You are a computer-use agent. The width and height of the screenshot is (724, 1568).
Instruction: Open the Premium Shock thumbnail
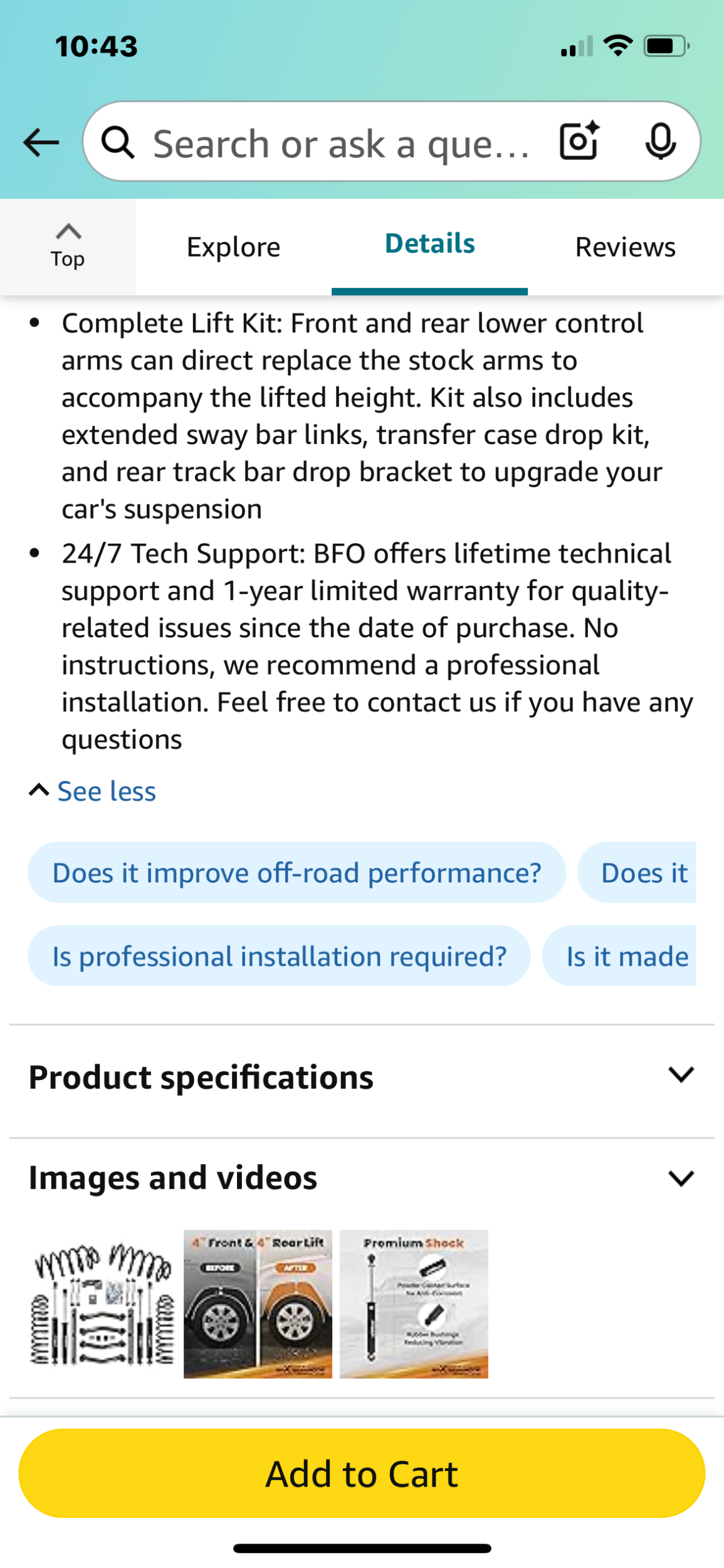point(414,1303)
